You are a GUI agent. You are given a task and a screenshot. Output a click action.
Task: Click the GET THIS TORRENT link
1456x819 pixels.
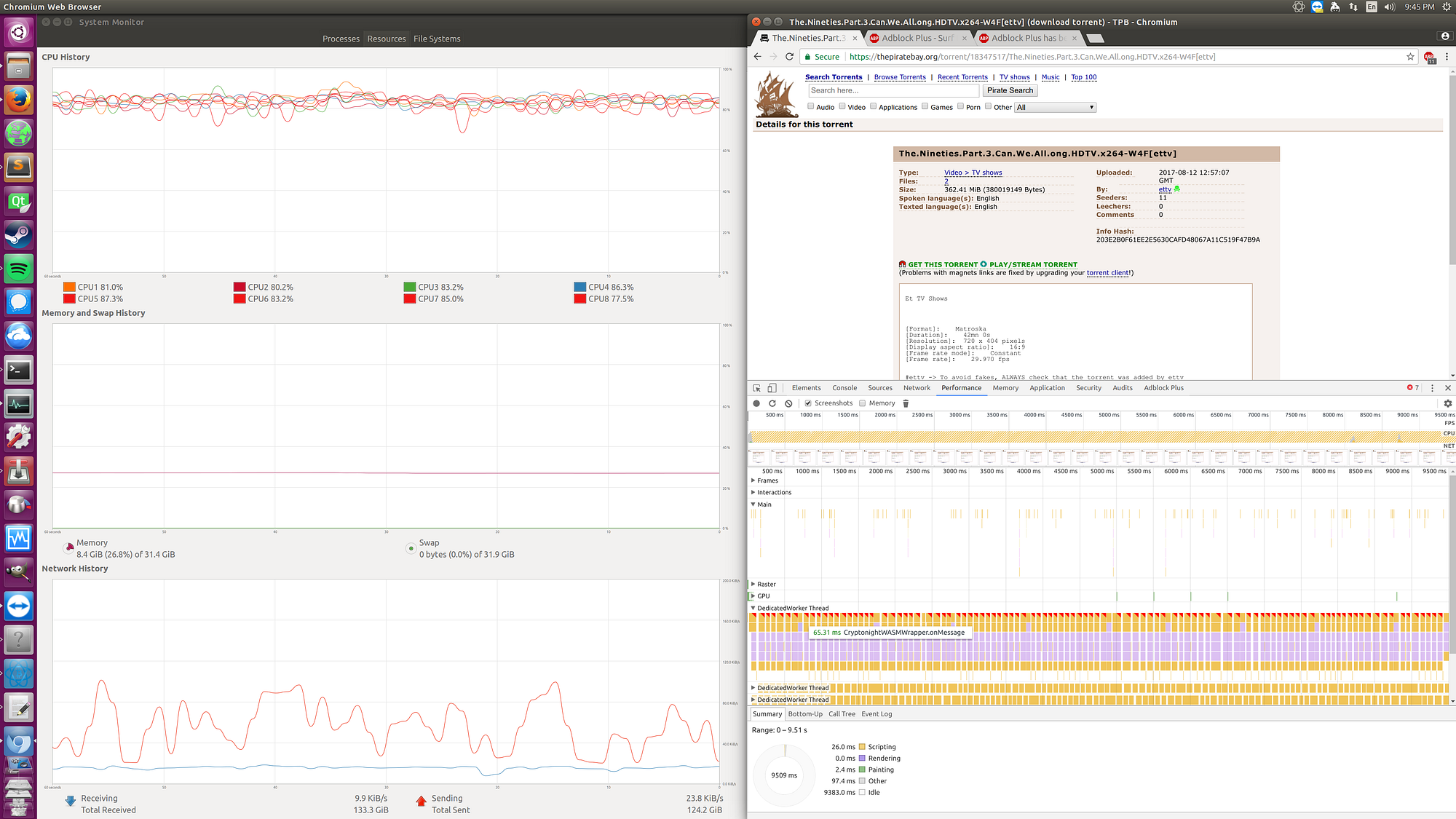943,265
